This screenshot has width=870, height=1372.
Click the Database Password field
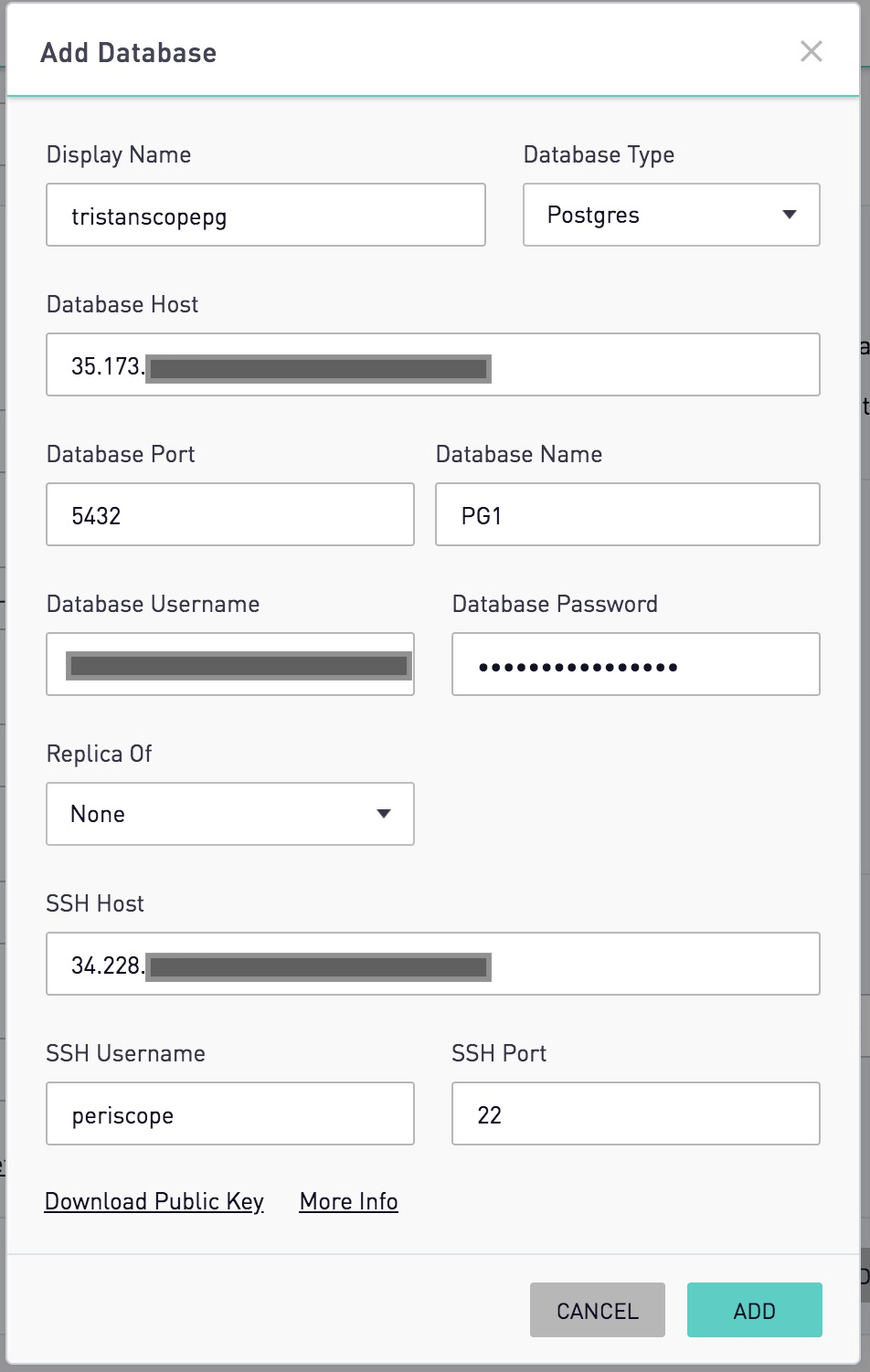tap(635, 665)
